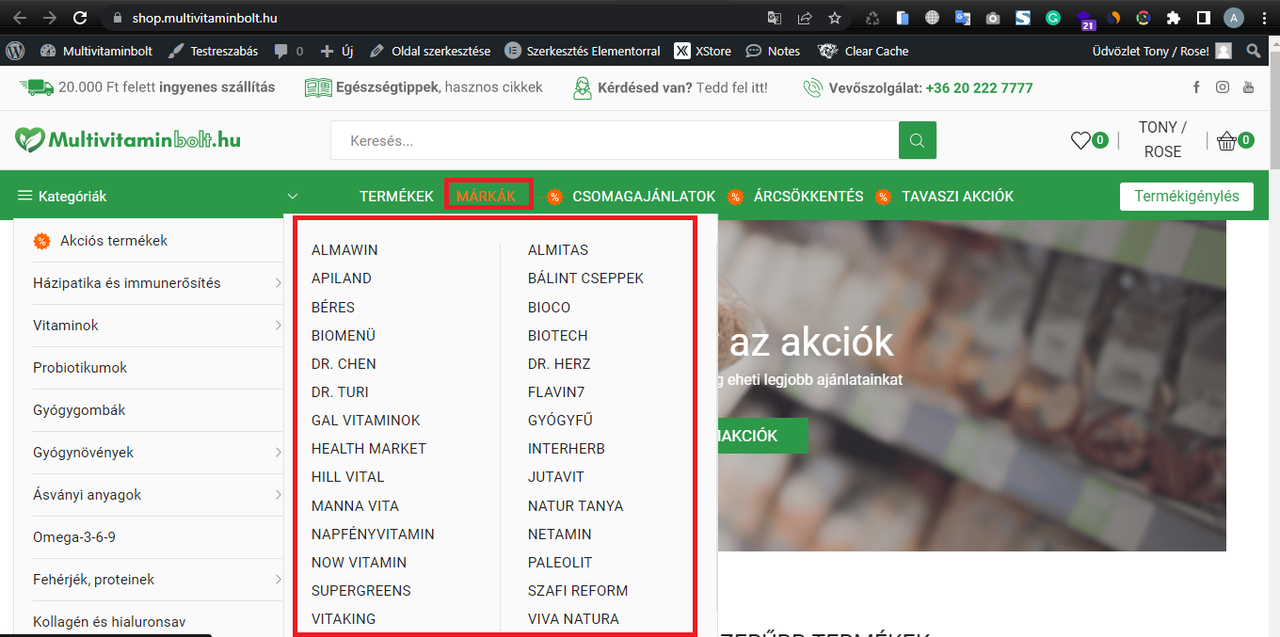Open the Chrome profile avatar A
This screenshot has height=637, width=1280.
coord(1234,18)
